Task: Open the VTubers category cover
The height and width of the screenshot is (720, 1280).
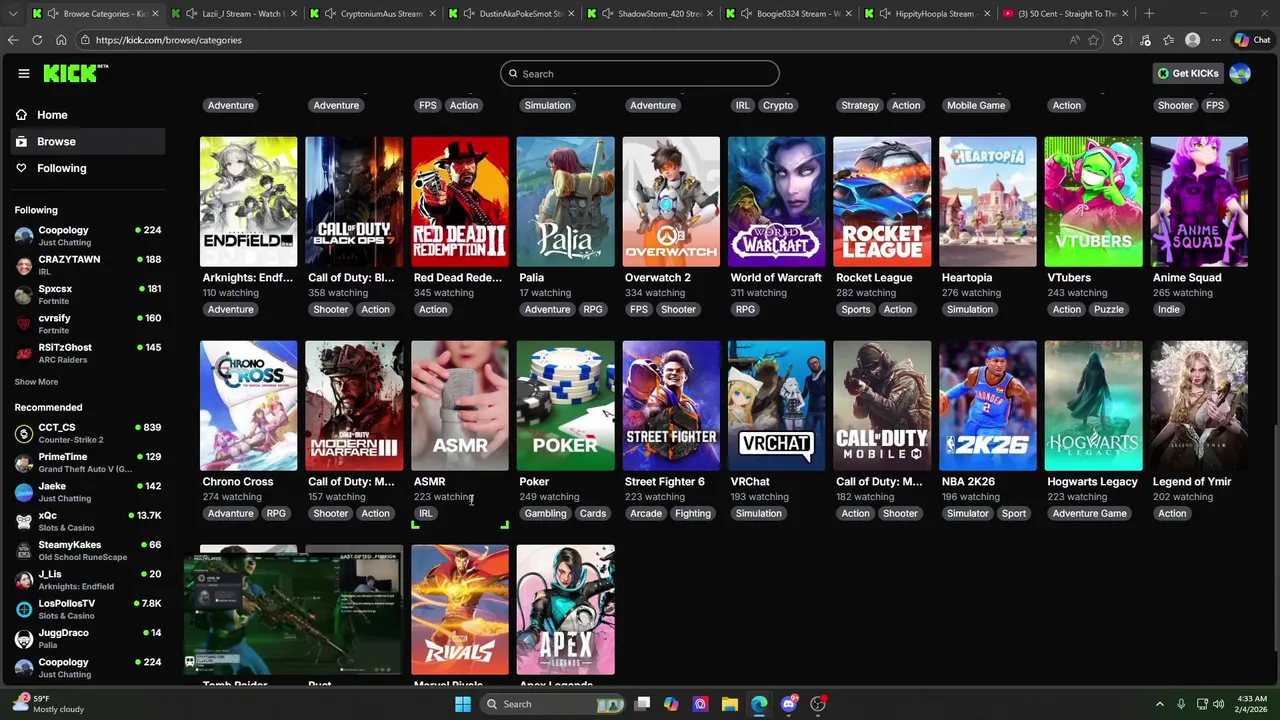Action: coord(1093,202)
